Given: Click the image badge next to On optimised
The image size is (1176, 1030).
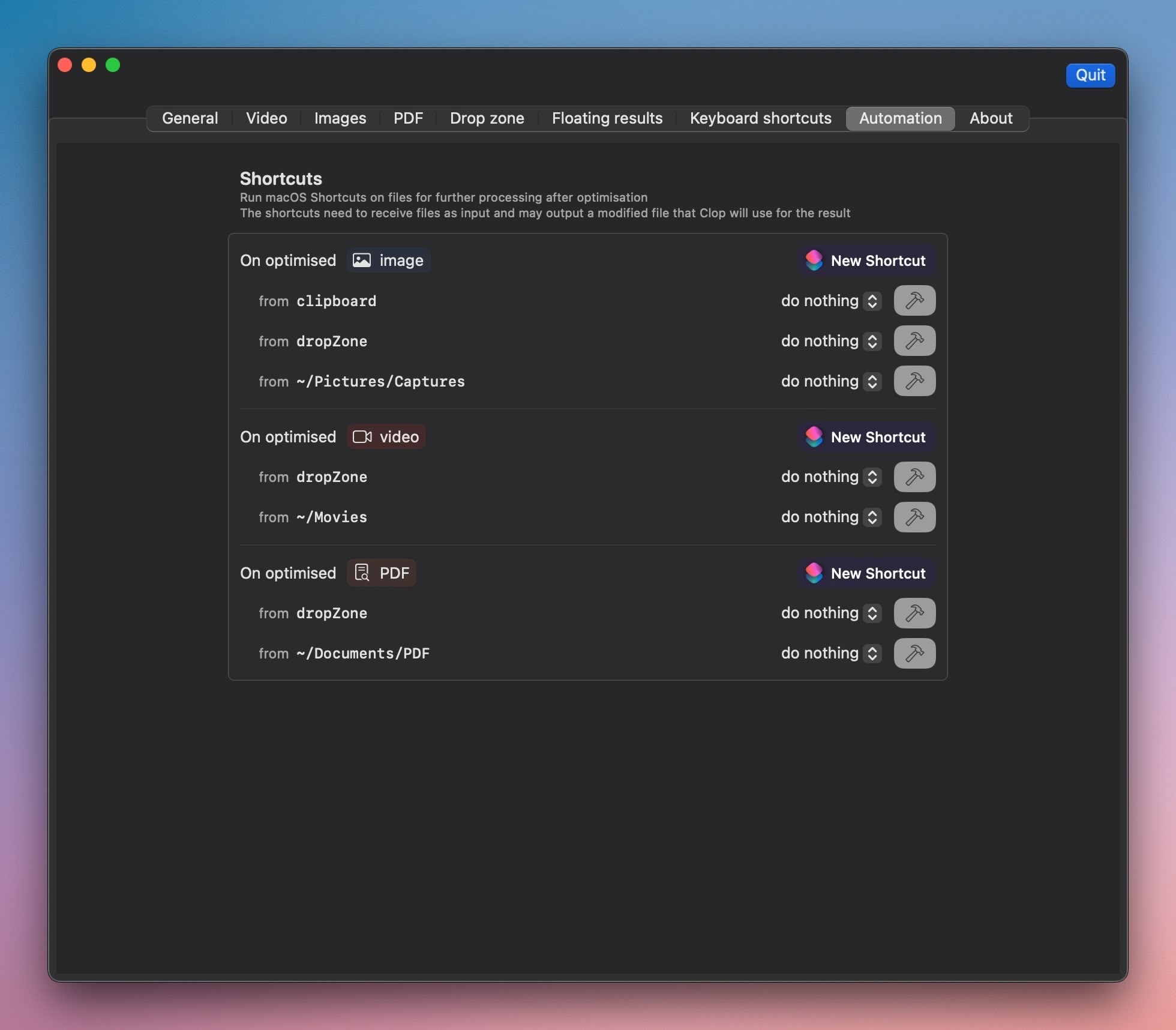Looking at the screenshot, I should click(388, 260).
